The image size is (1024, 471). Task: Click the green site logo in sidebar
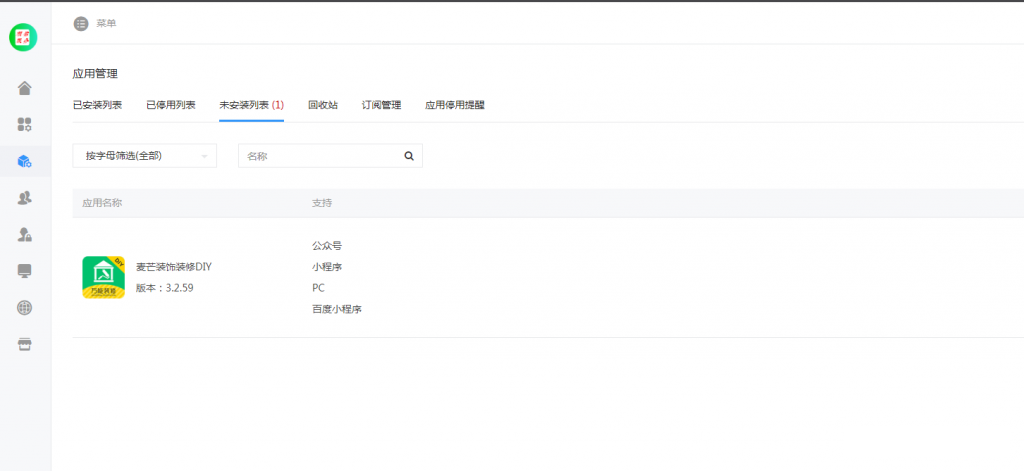[x=23, y=37]
